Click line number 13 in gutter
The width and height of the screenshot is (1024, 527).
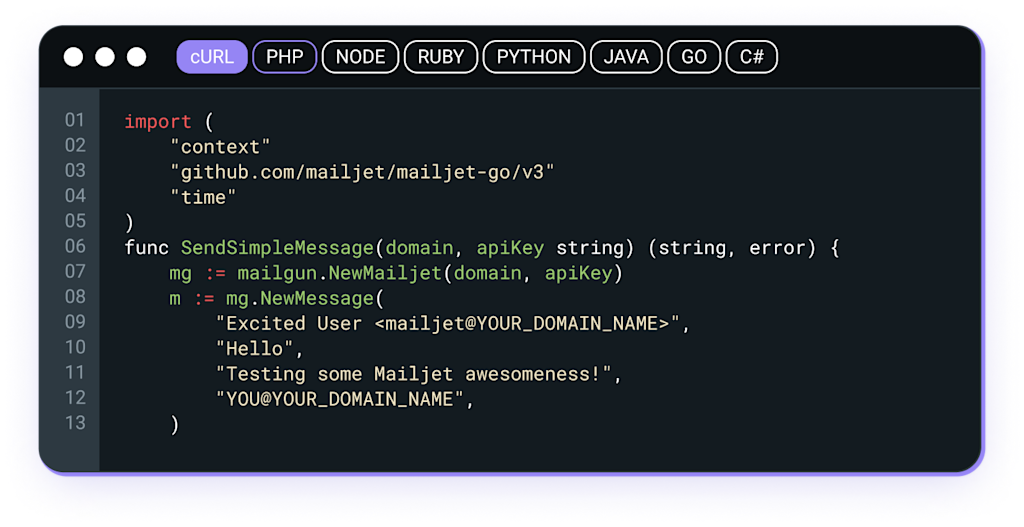75,422
